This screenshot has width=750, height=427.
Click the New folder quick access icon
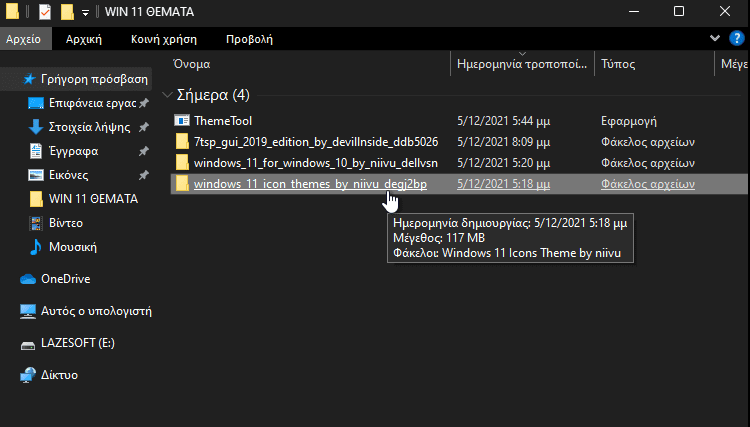(x=67, y=11)
